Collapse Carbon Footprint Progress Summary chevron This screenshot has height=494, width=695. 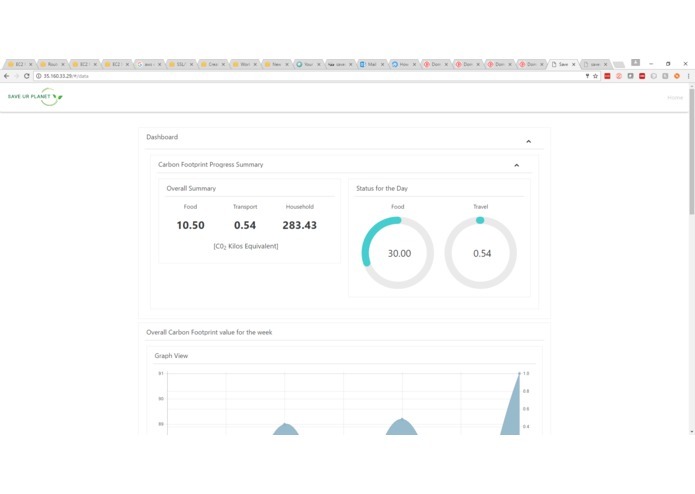[x=516, y=165]
